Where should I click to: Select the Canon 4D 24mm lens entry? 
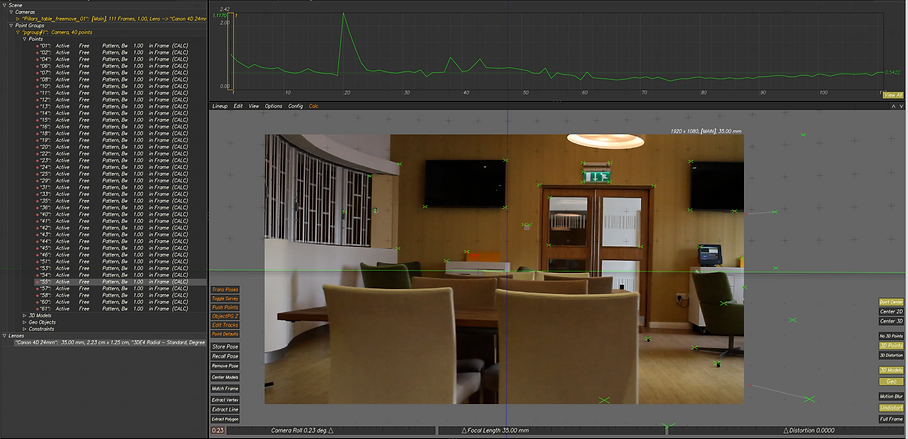pyautogui.click(x=109, y=343)
